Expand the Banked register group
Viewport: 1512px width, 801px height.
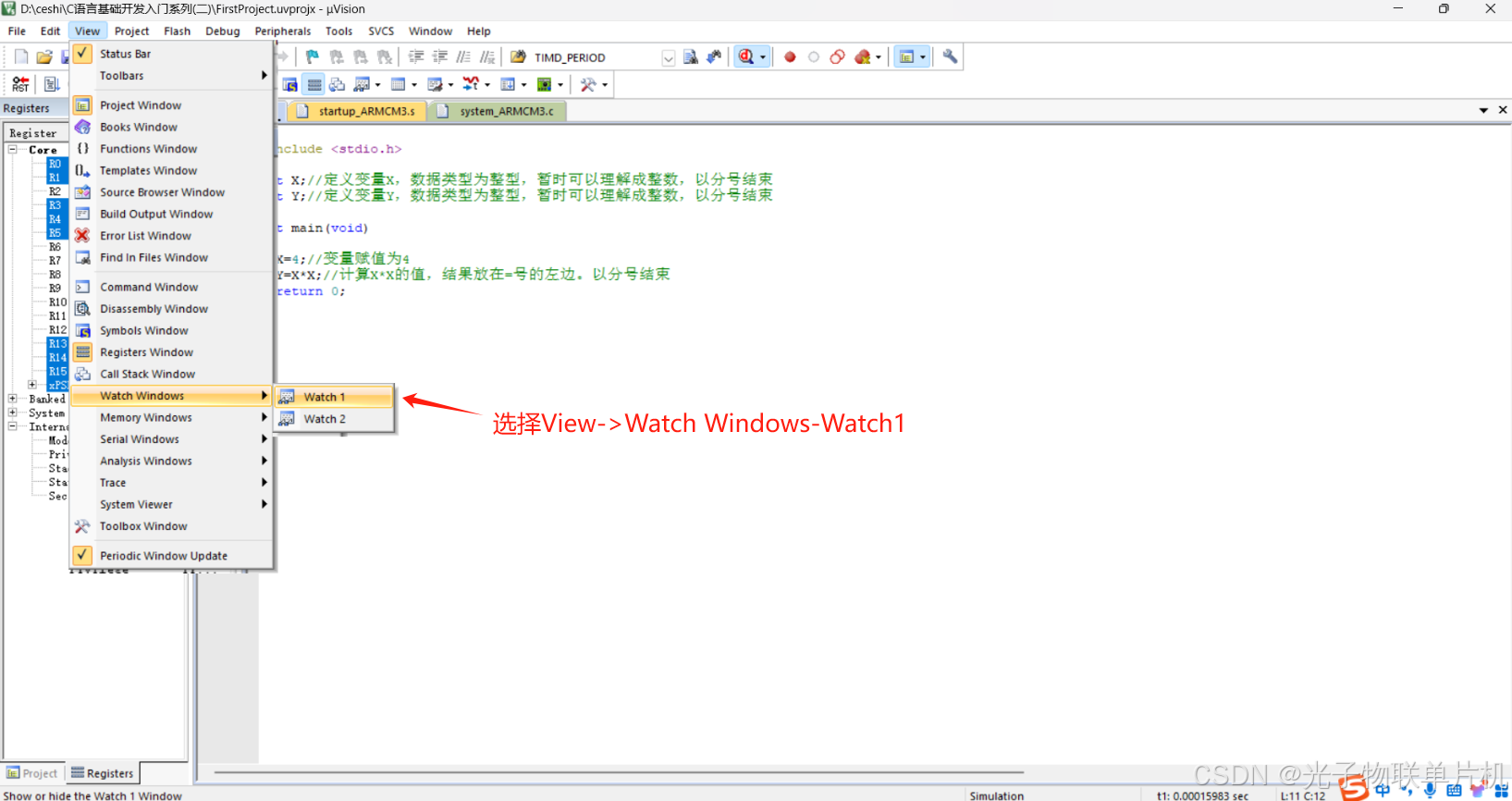tap(13, 400)
